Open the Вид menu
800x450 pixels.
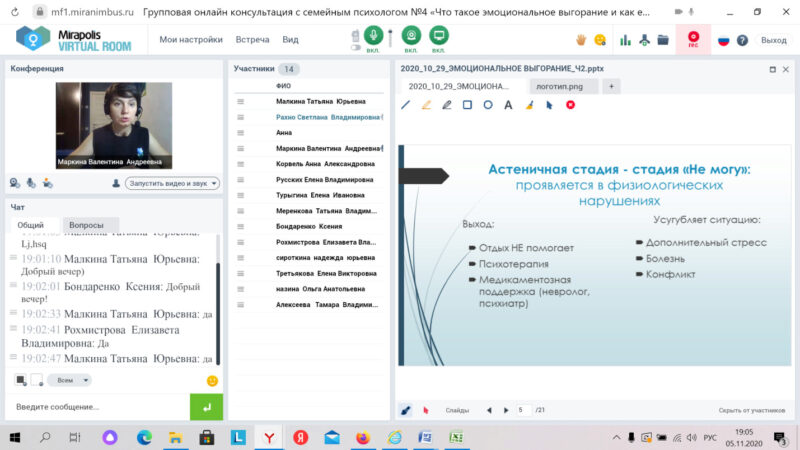pos(290,39)
